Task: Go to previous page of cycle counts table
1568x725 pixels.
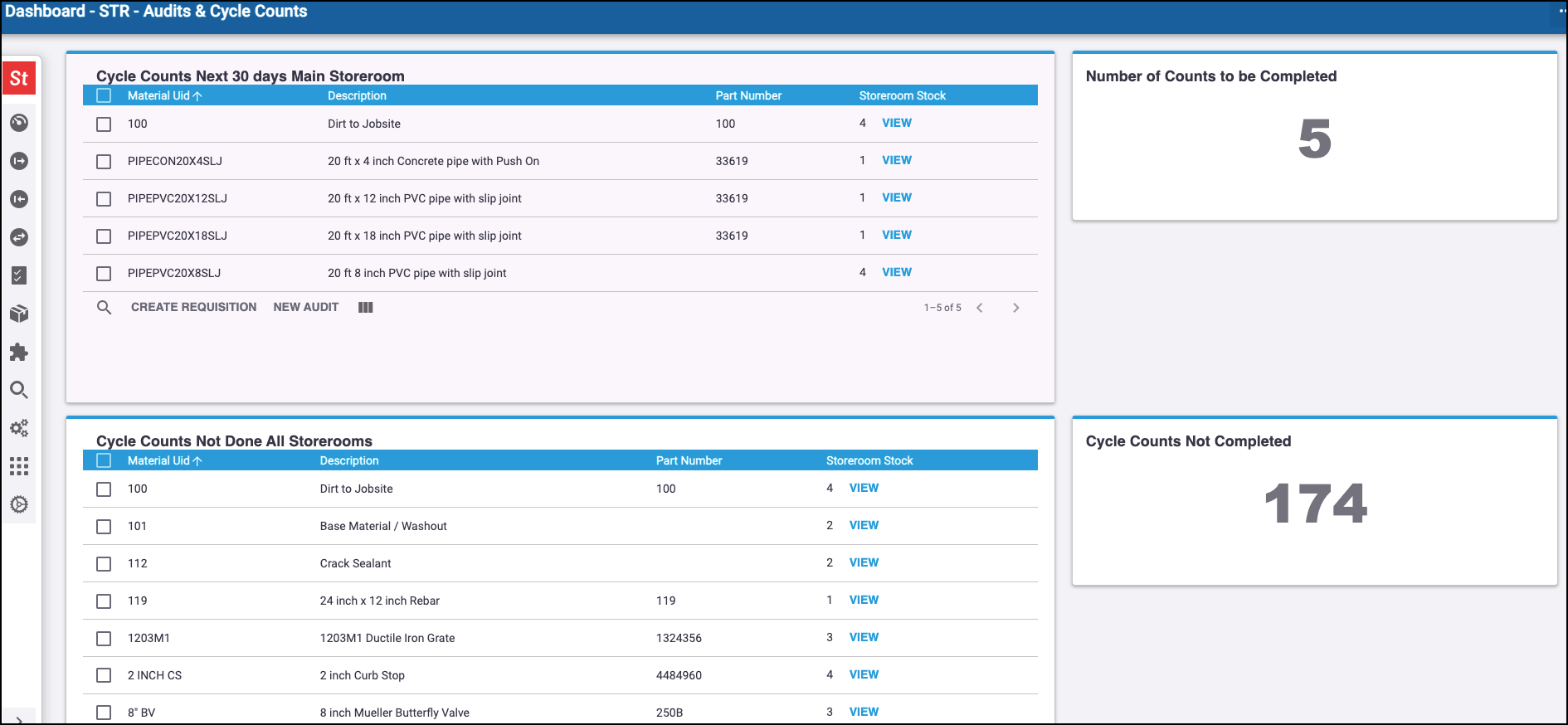Action: point(980,308)
